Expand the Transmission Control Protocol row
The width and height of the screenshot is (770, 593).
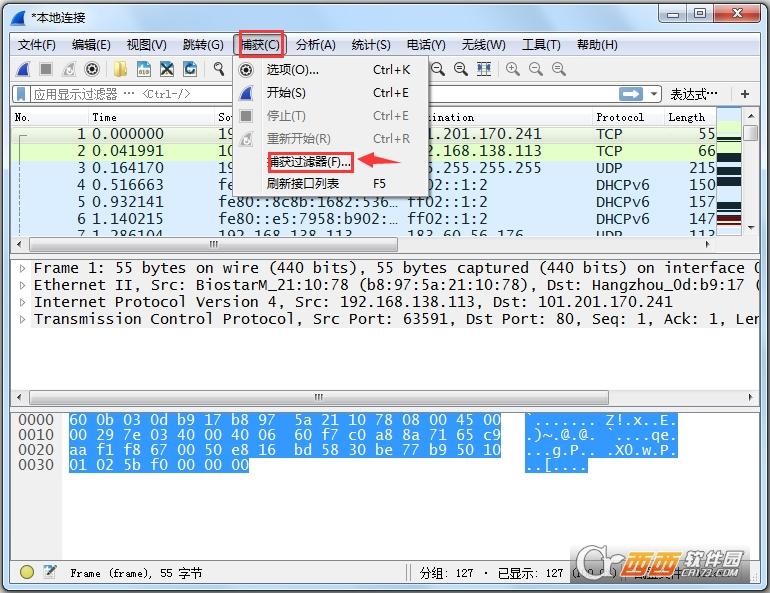[x=22, y=319]
